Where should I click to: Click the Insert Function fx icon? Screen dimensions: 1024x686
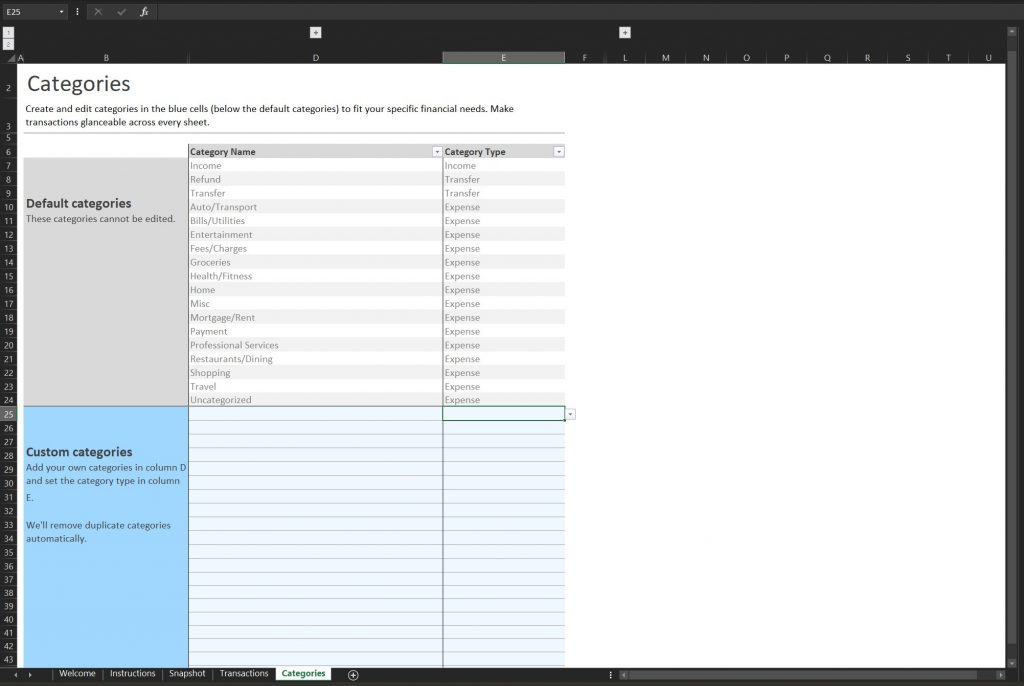144,12
